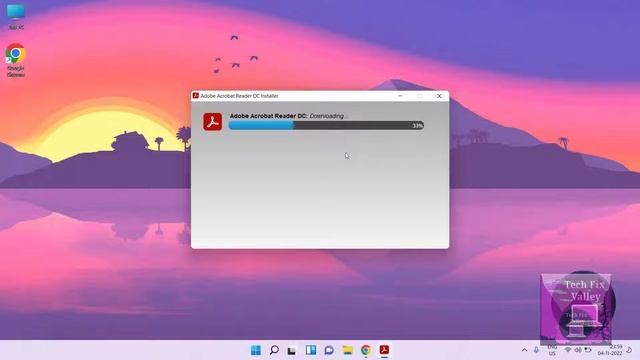The width and height of the screenshot is (640, 360).
Task: Open Wi-Fi network tray icon
Action: pos(568,350)
